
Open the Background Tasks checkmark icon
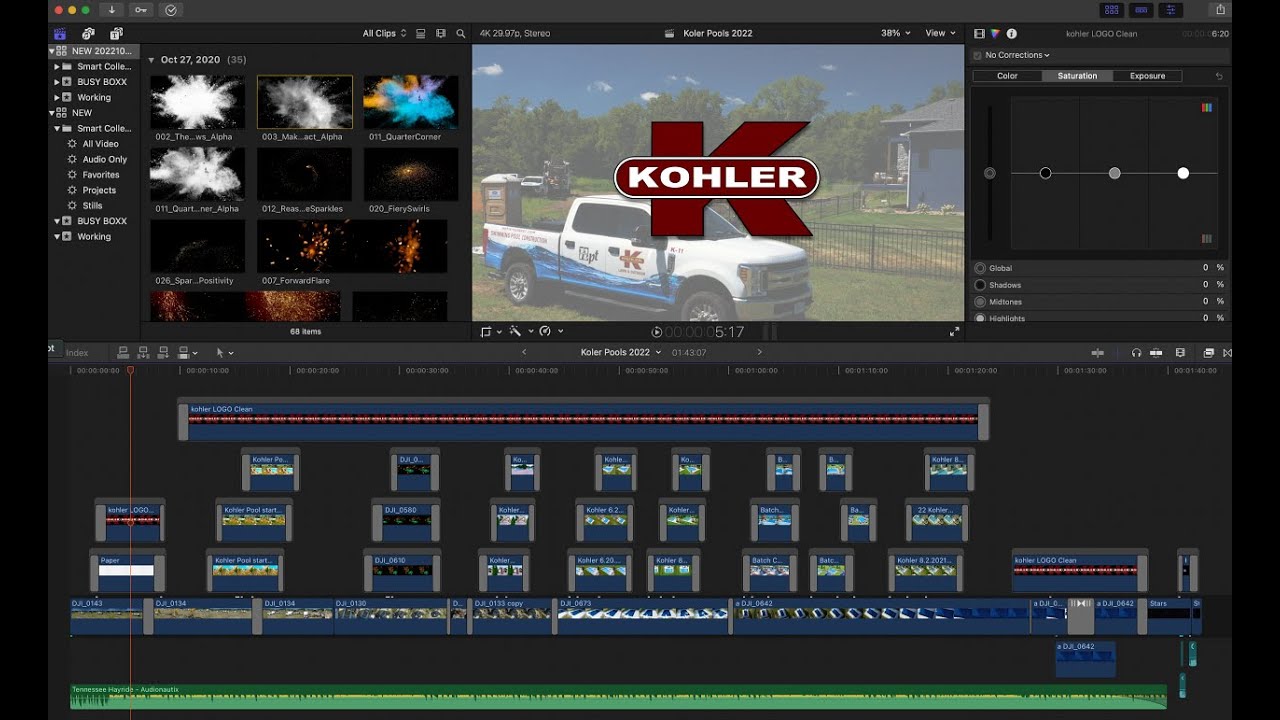(x=171, y=10)
